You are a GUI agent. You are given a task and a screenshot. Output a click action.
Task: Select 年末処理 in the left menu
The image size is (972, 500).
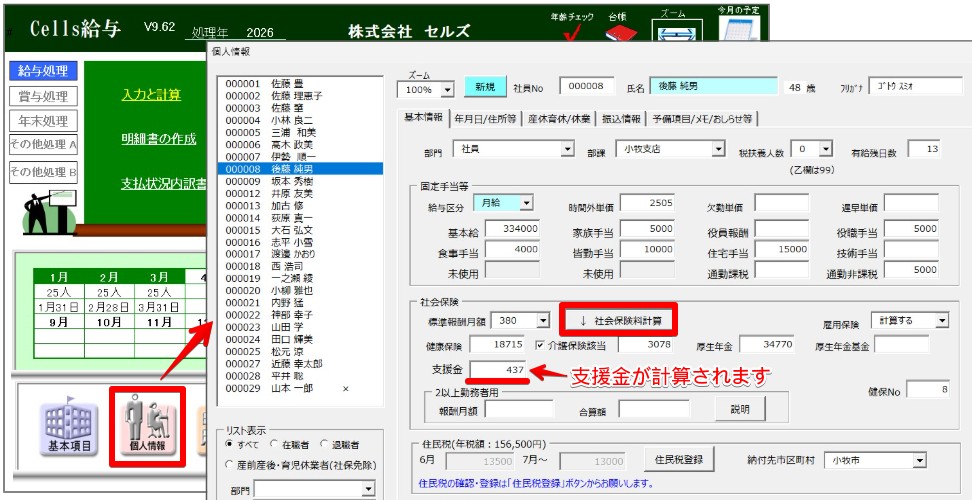click(43, 121)
